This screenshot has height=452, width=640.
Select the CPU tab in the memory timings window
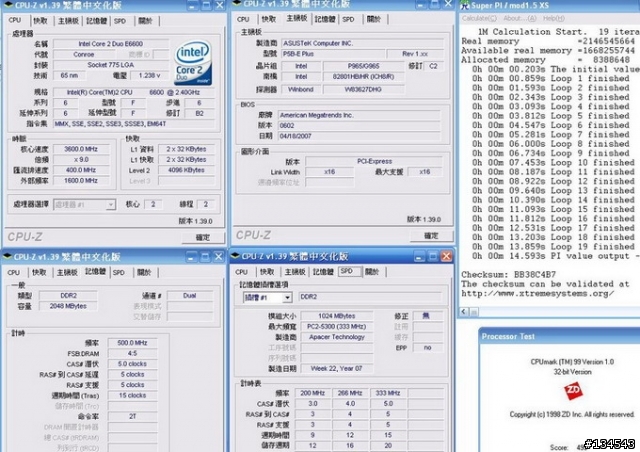click(13, 272)
